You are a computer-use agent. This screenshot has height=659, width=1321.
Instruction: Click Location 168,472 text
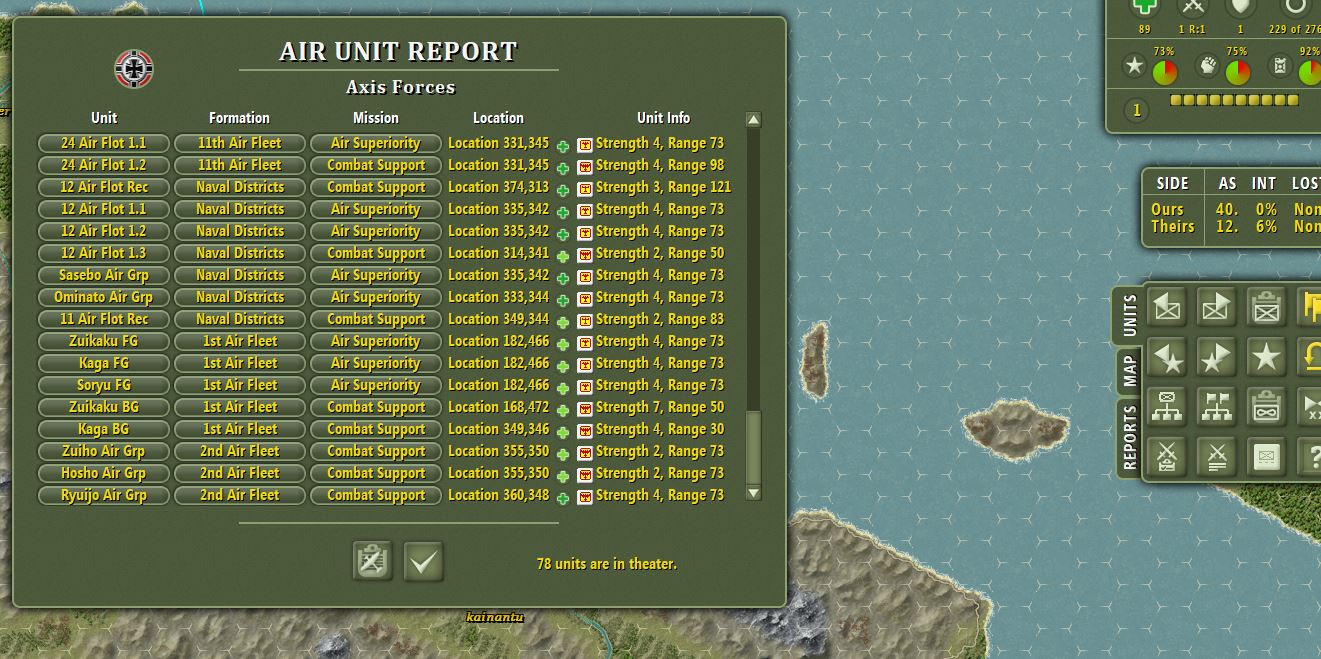pyautogui.click(x=498, y=407)
